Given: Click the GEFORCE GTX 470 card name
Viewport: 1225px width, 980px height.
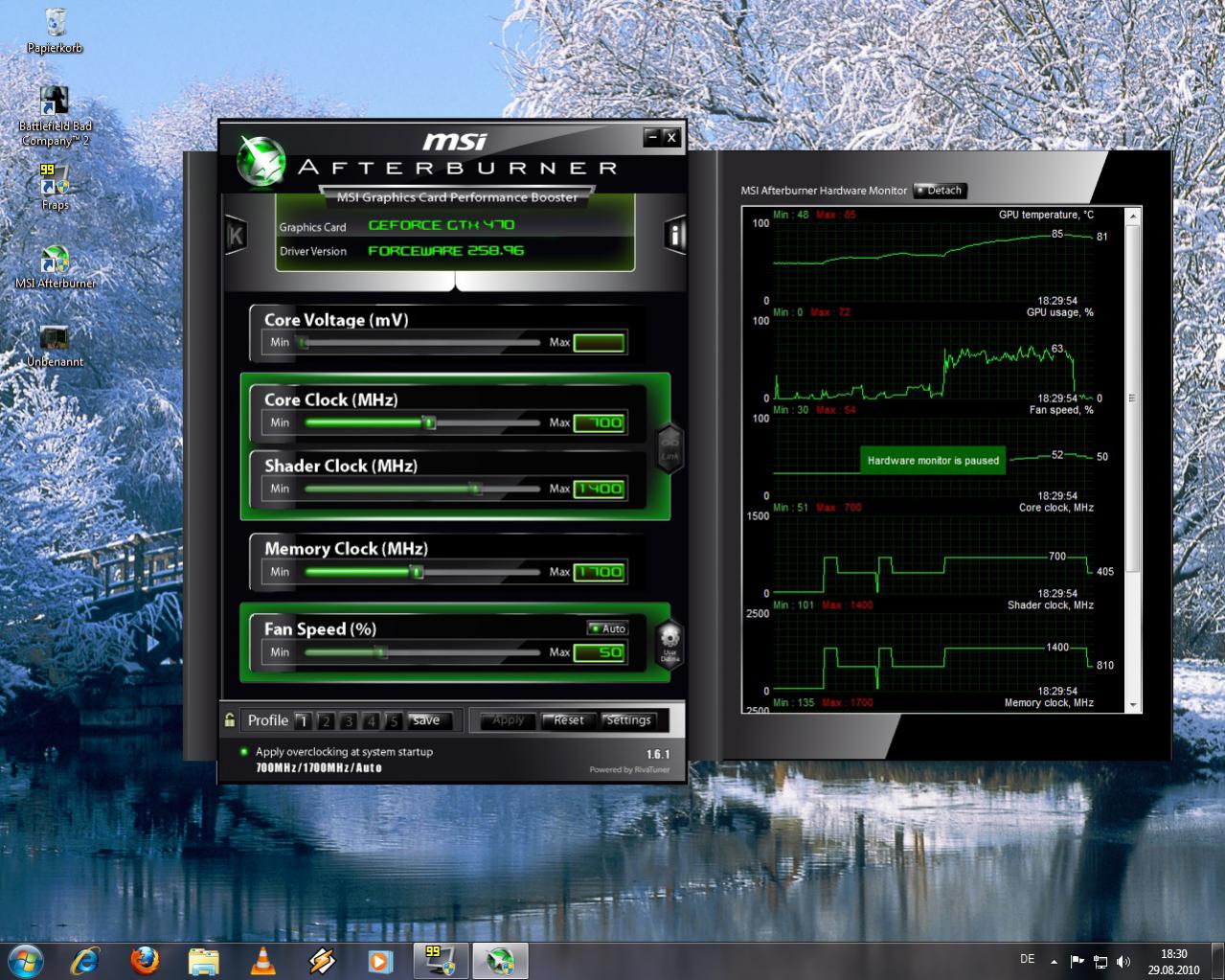Looking at the screenshot, I should click(x=441, y=225).
